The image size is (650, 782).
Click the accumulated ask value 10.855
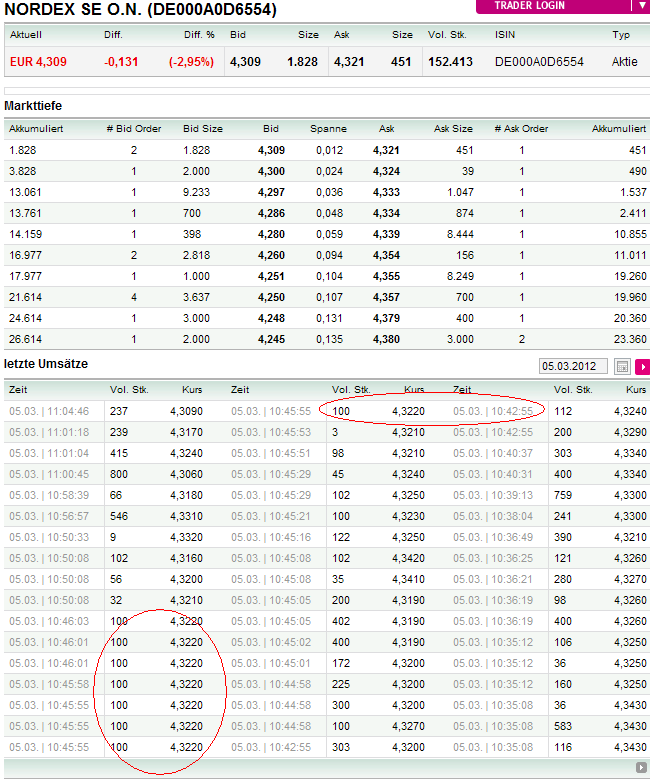click(630, 234)
